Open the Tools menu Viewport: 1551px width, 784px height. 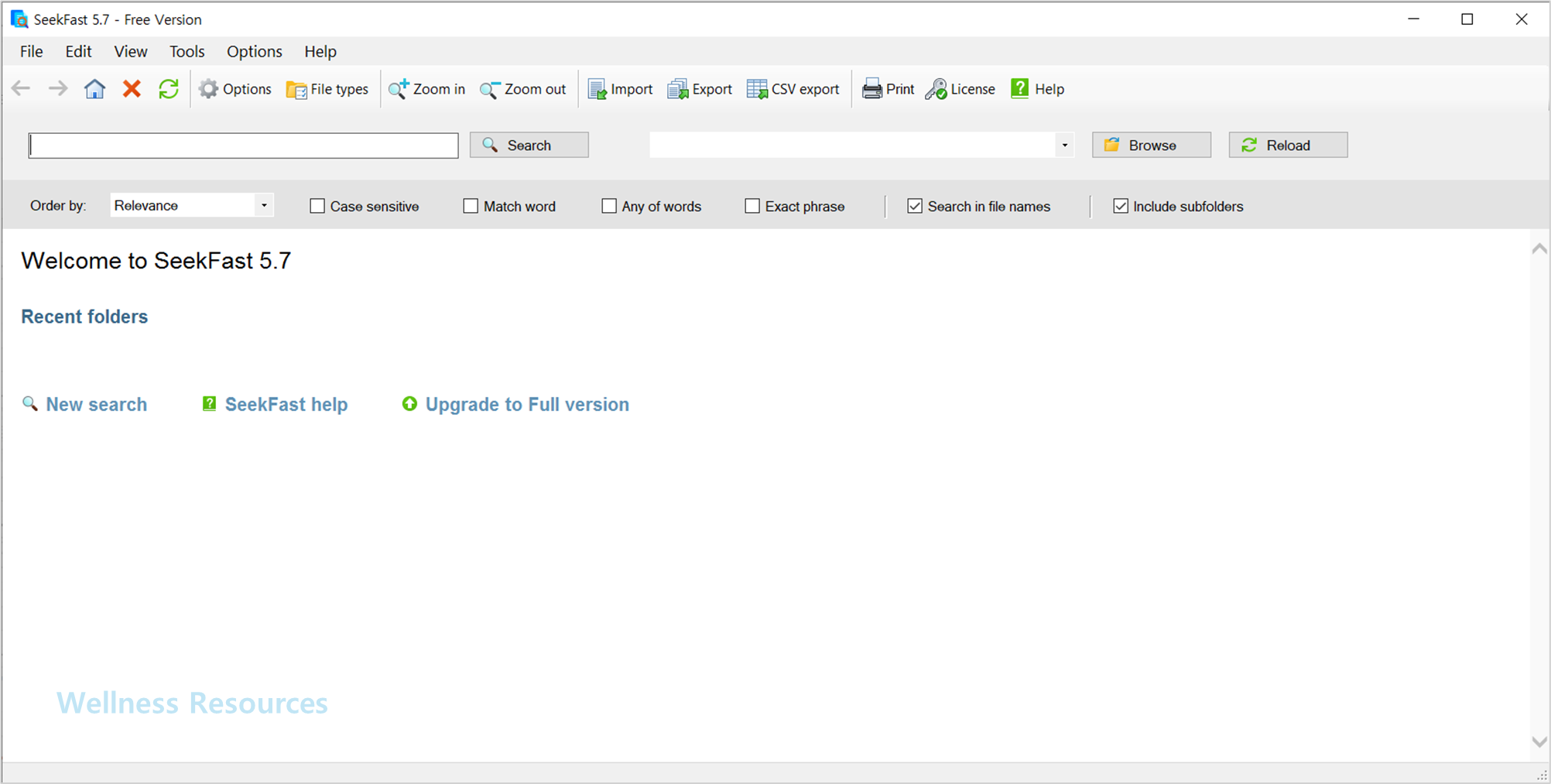[x=187, y=51]
